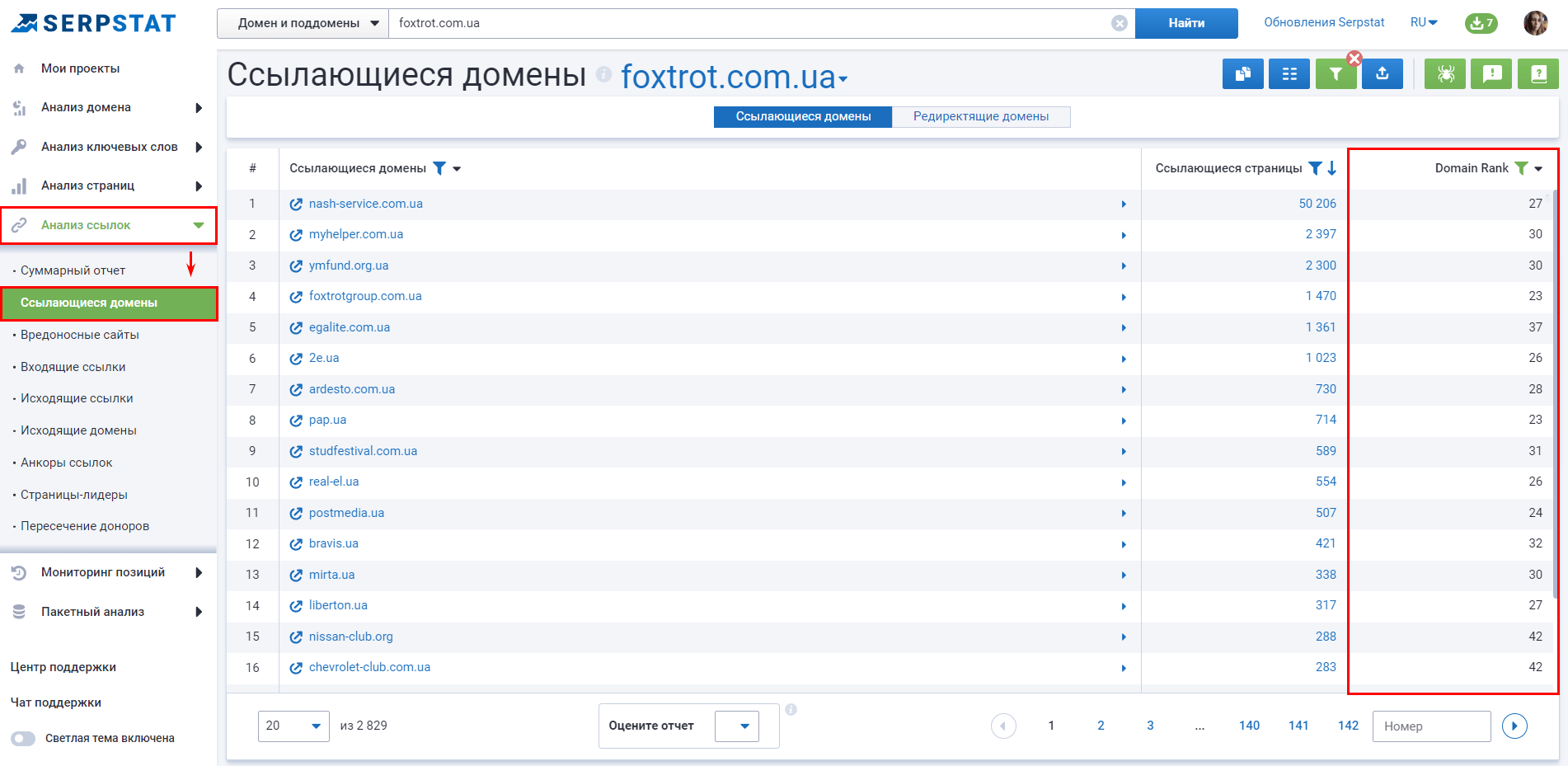The image size is (1568, 766).
Task: Open external link icon for egalite.com.ua
Action: 296,327
